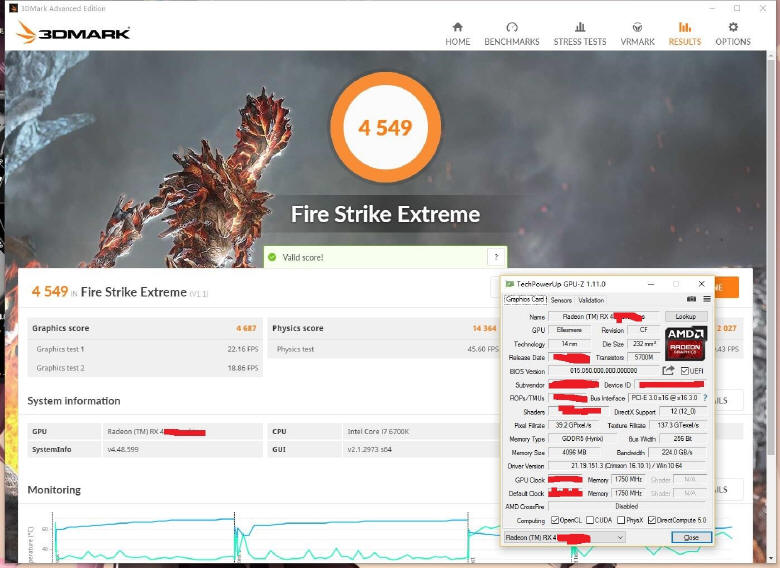Screen dimensions: 780x568
Task: Click the 'System information' heading
Action: pyautogui.click(x=74, y=401)
